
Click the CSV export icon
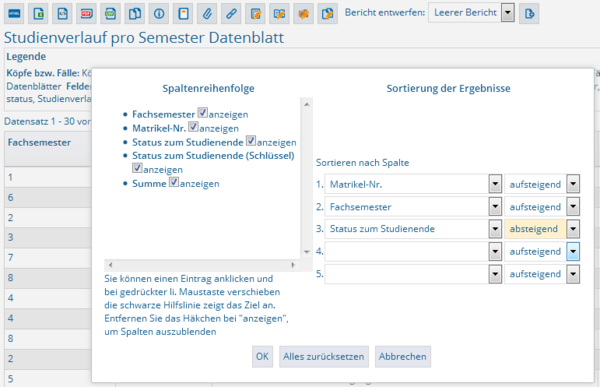point(111,14)
